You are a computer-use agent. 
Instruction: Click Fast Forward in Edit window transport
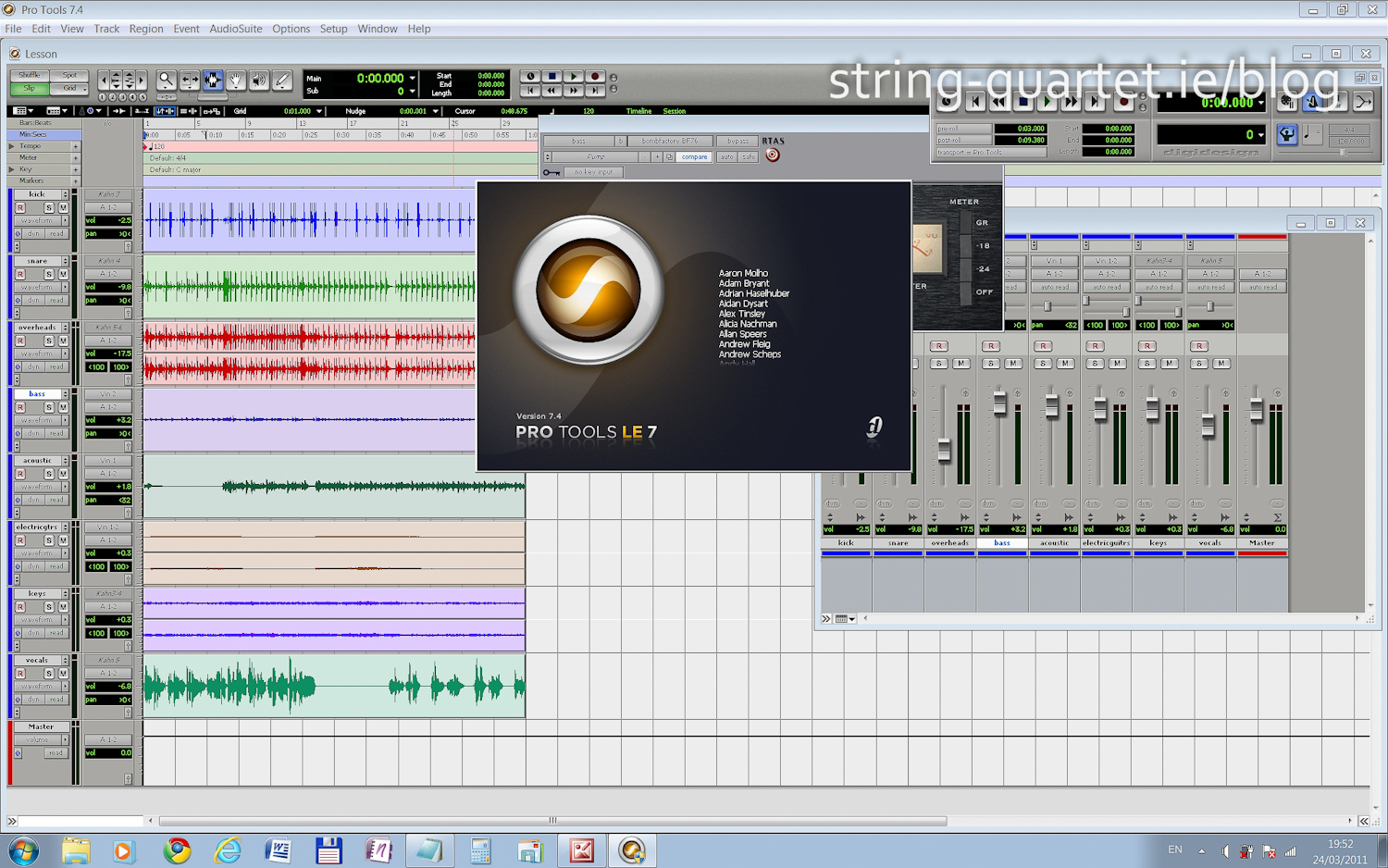(x=574, y=91)
